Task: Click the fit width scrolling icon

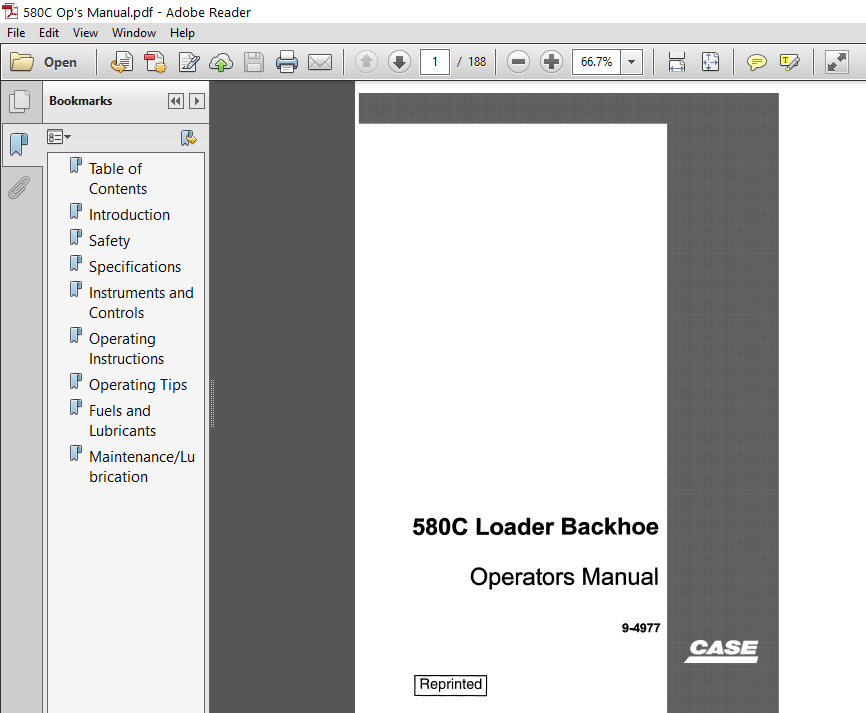Action: pyautogui.click(x=677, y=62)
